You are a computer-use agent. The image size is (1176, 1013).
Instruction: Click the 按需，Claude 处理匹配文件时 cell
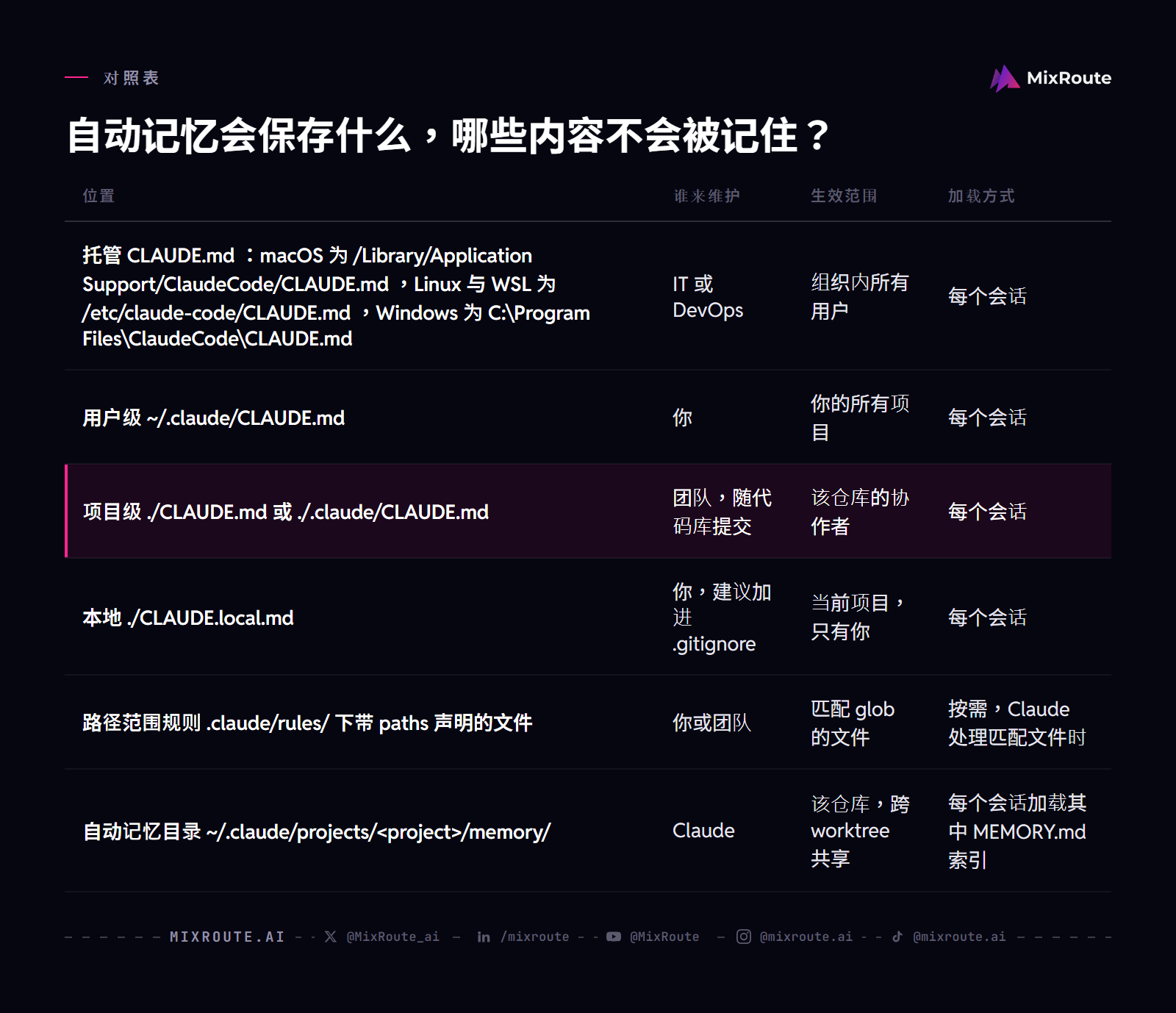tap(1017, 723)
